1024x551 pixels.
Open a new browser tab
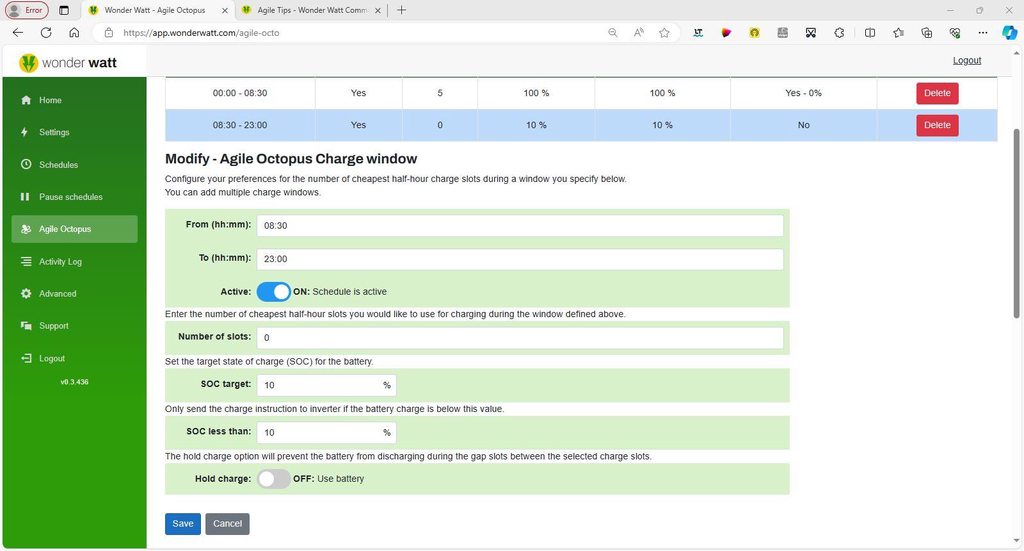[x=402, y=10]
